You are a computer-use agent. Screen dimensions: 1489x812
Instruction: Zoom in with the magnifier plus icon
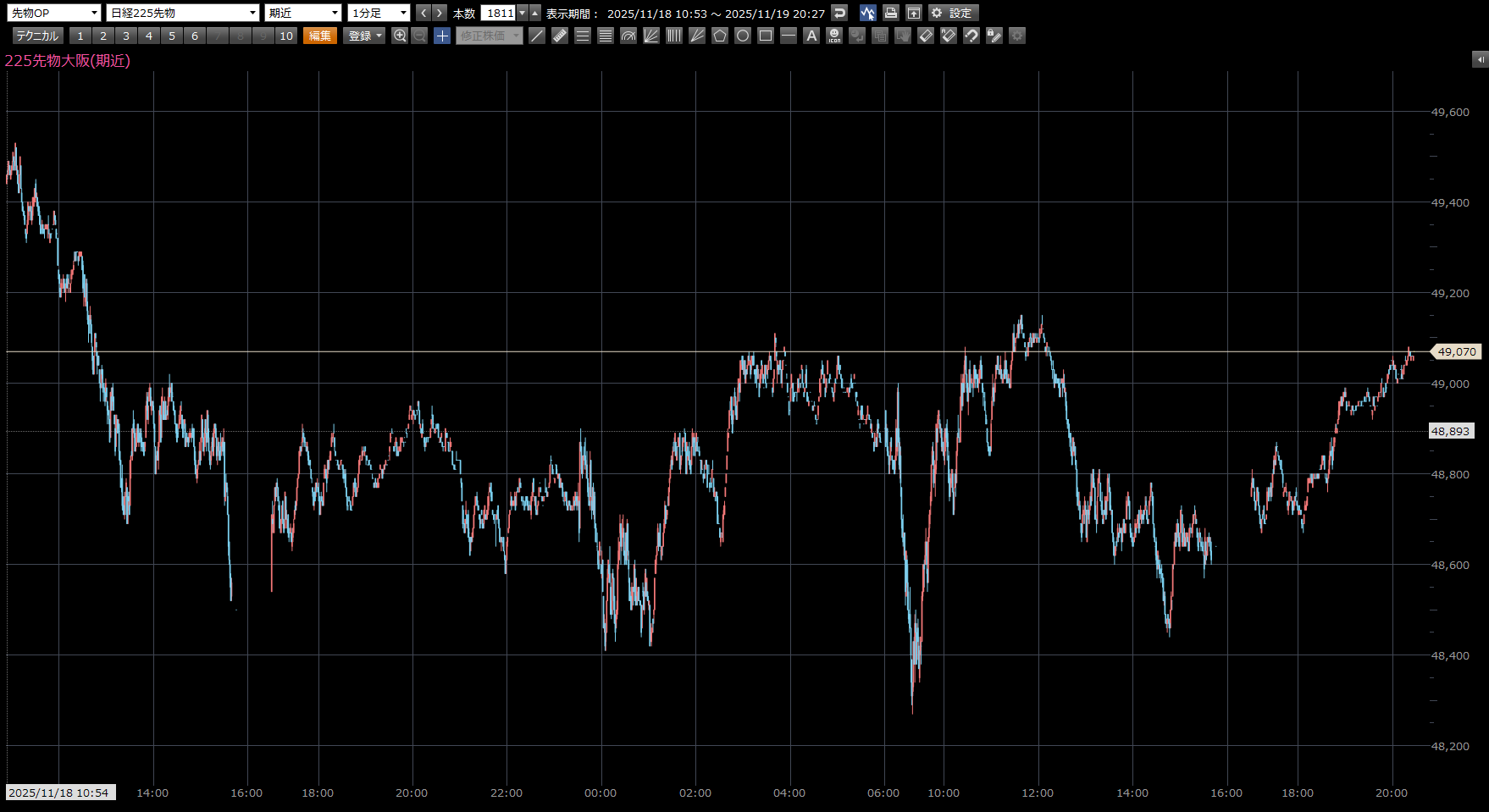point(400,36)
